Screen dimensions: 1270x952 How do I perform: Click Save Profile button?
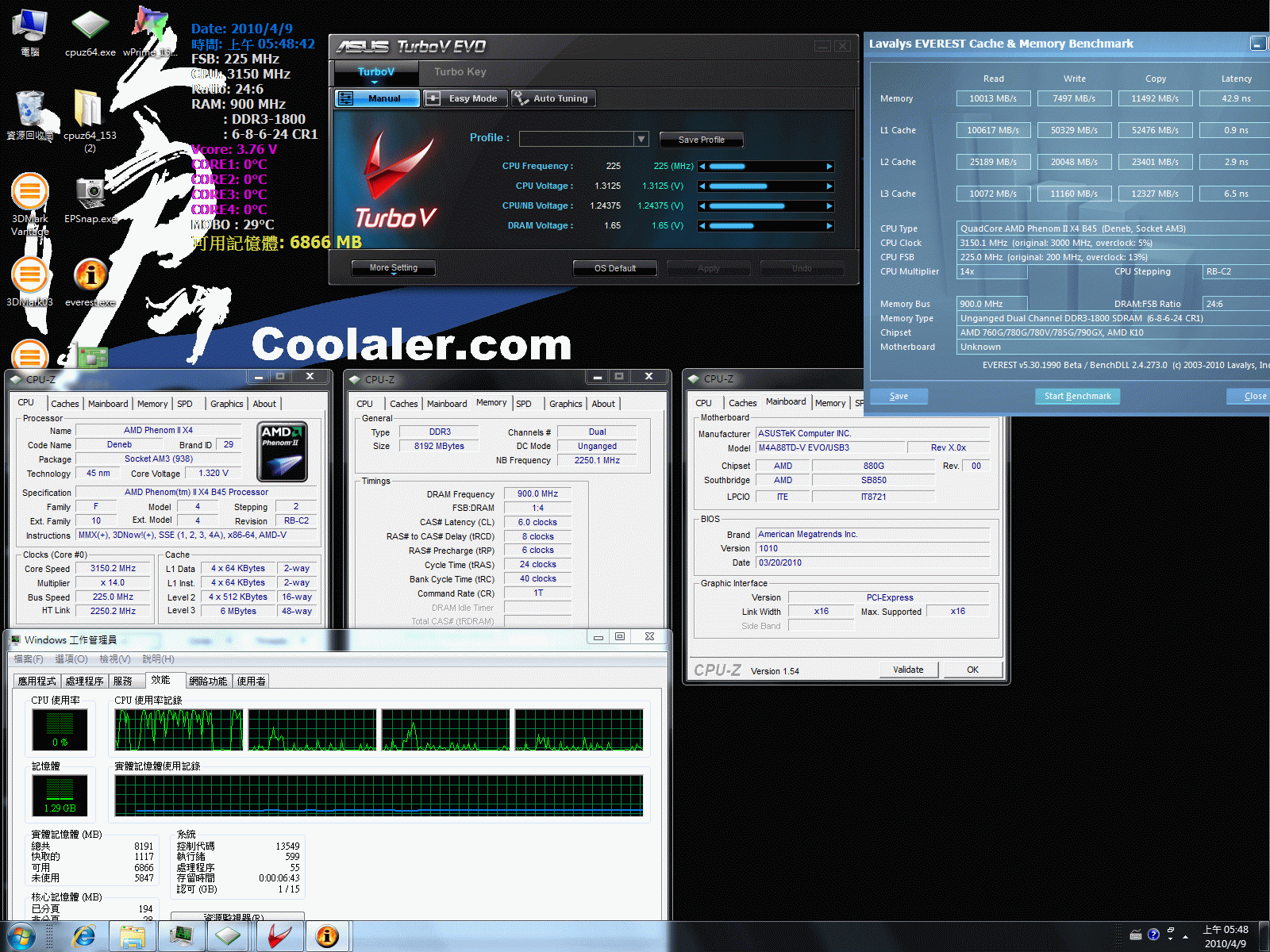click(x=702, y=140)
